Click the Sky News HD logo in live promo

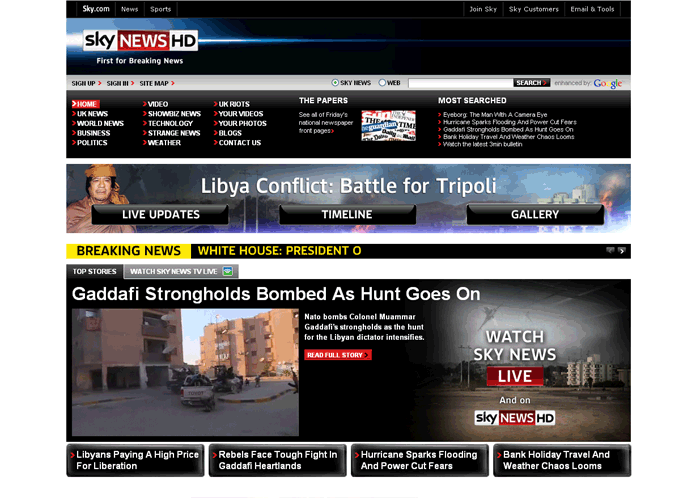pos(514,418)
